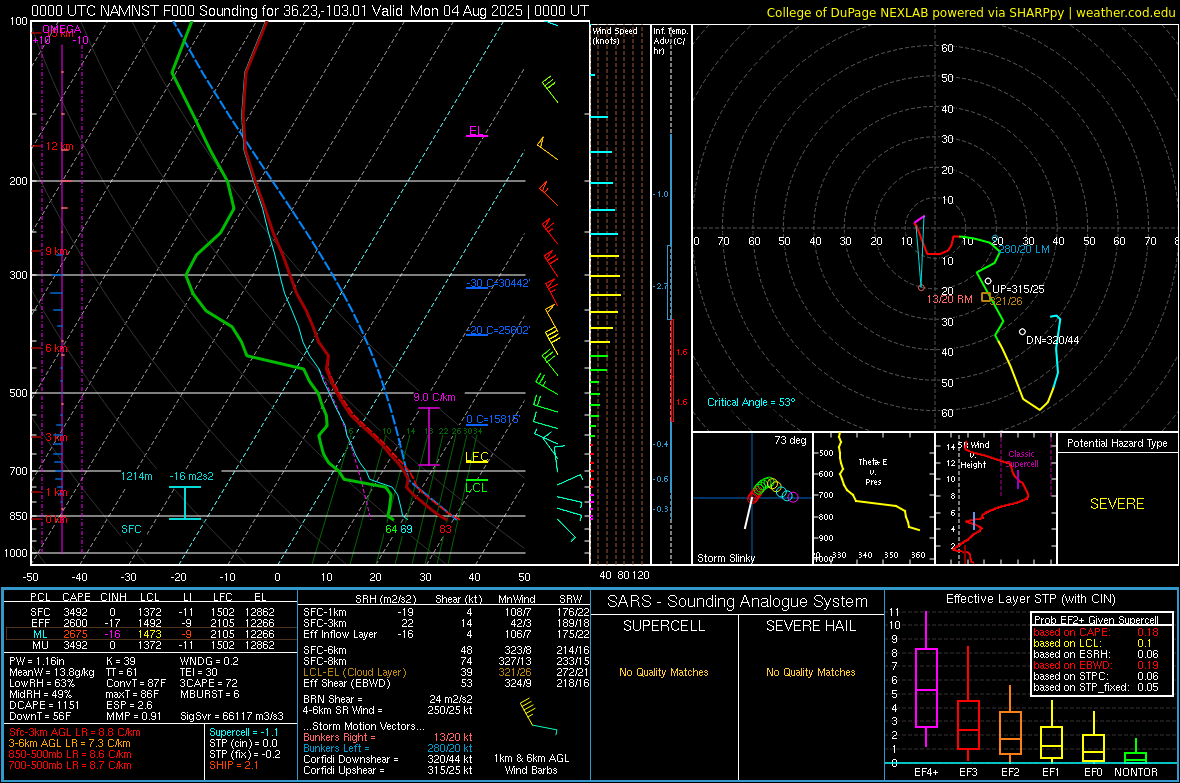Click surface temperature value 83
1180x783 pixels.
pyautogui.click(x=446, y=529)
